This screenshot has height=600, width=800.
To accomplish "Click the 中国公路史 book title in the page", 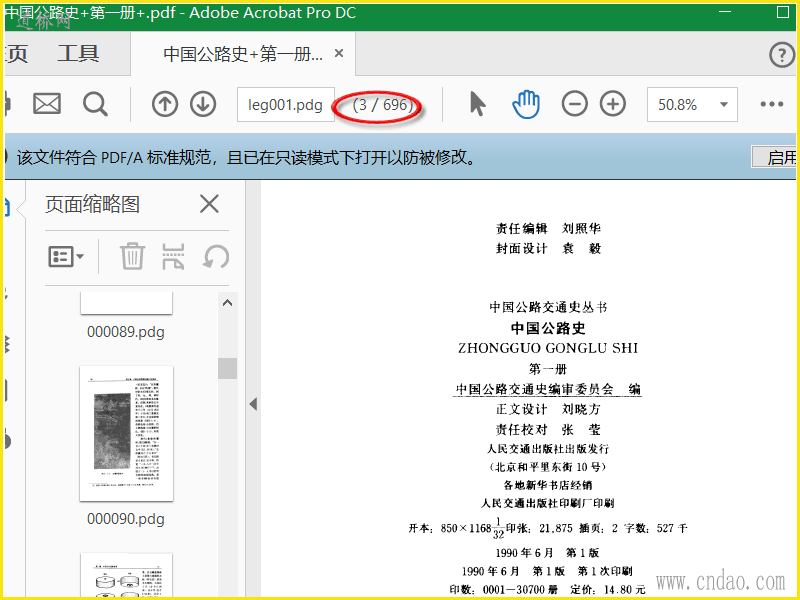I will tap(548, 328).
